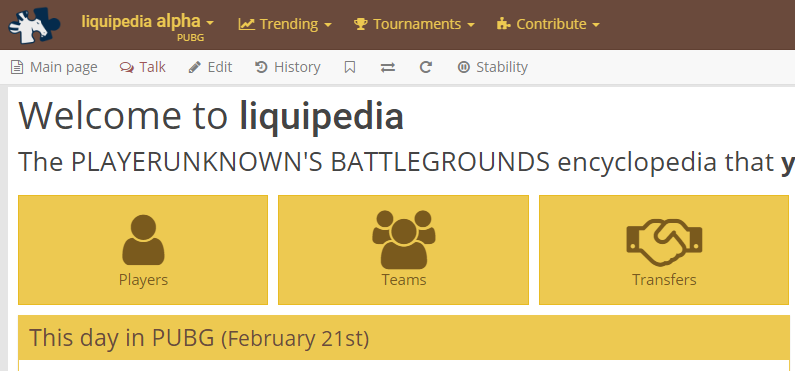The width and height of the screenshot is (795, 371).
Task: Click the Tournaments trophy icon
Action: pos(361,24)
